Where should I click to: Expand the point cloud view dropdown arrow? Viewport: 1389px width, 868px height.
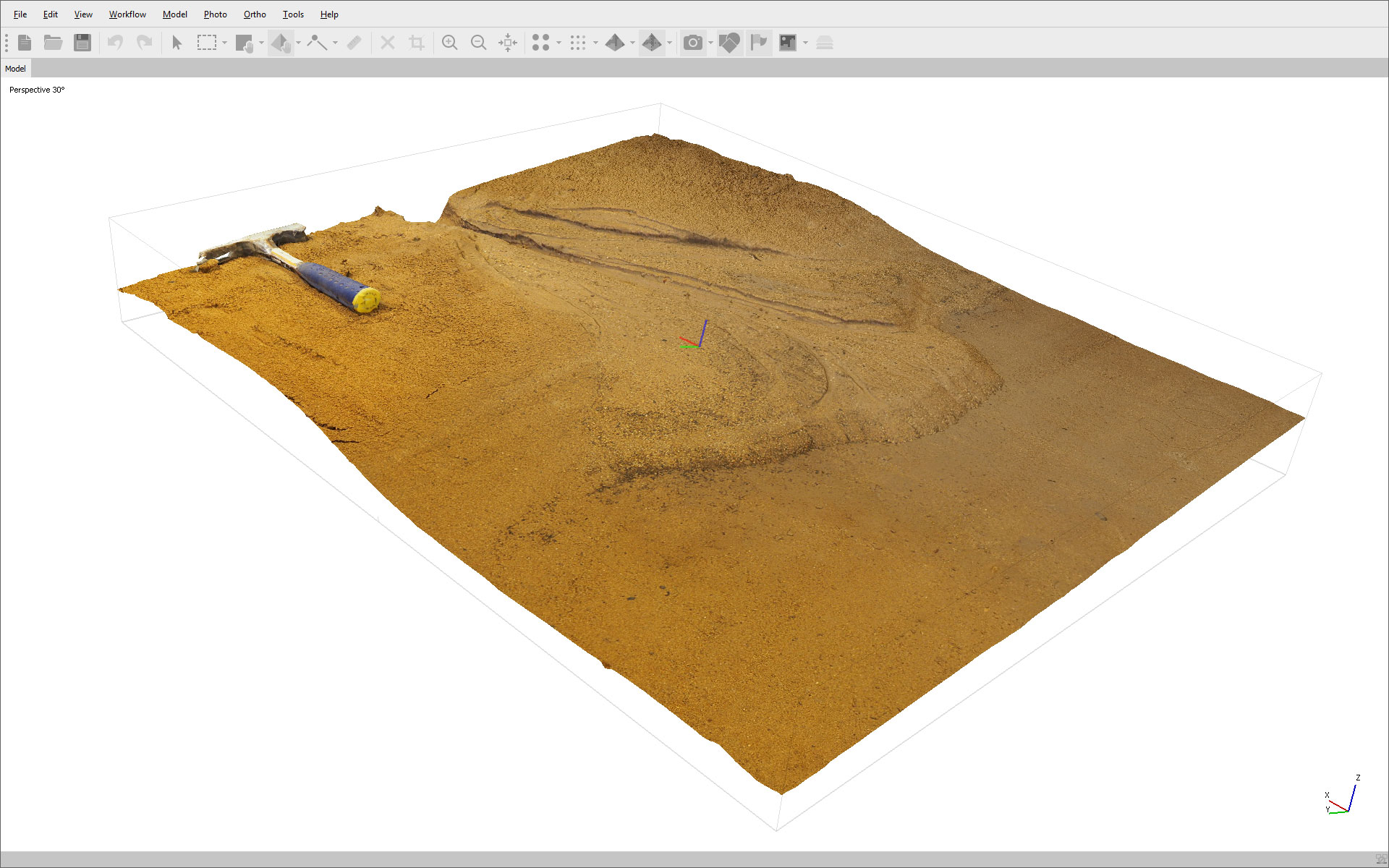(x=558, y=43)
